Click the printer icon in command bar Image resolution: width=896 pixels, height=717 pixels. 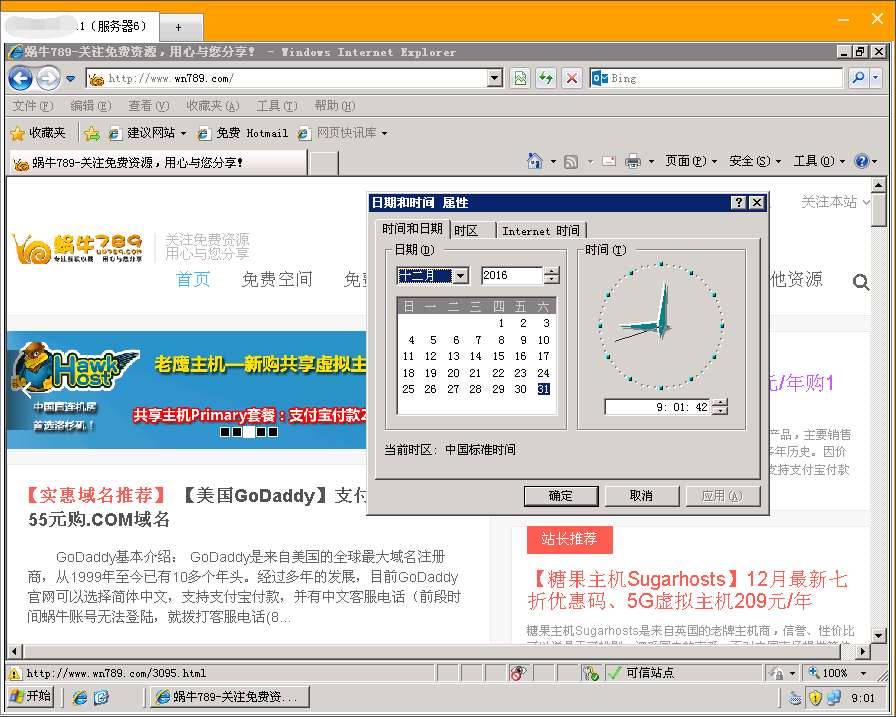632,161
